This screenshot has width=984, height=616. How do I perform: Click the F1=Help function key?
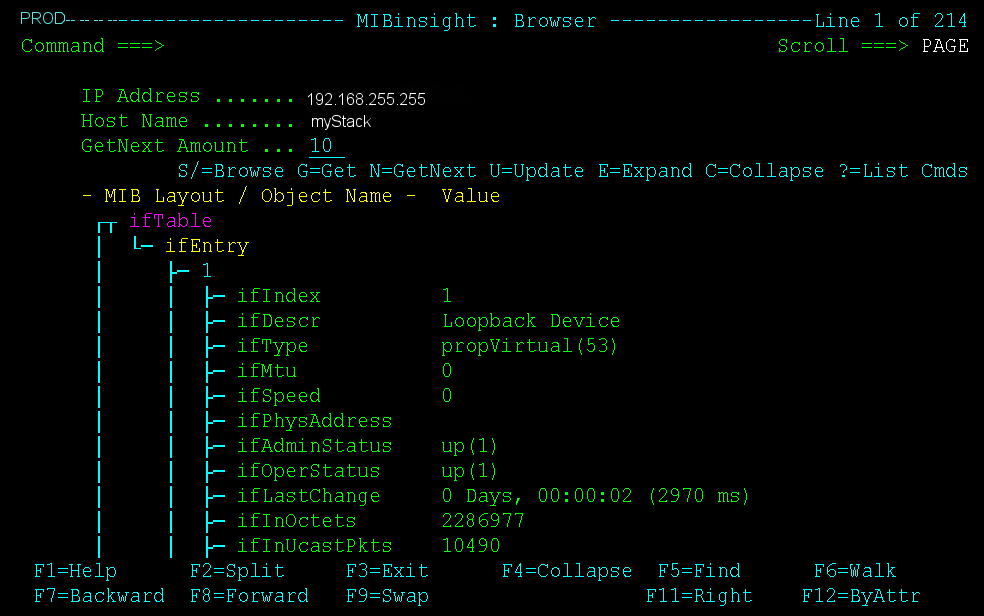point(75,570)
